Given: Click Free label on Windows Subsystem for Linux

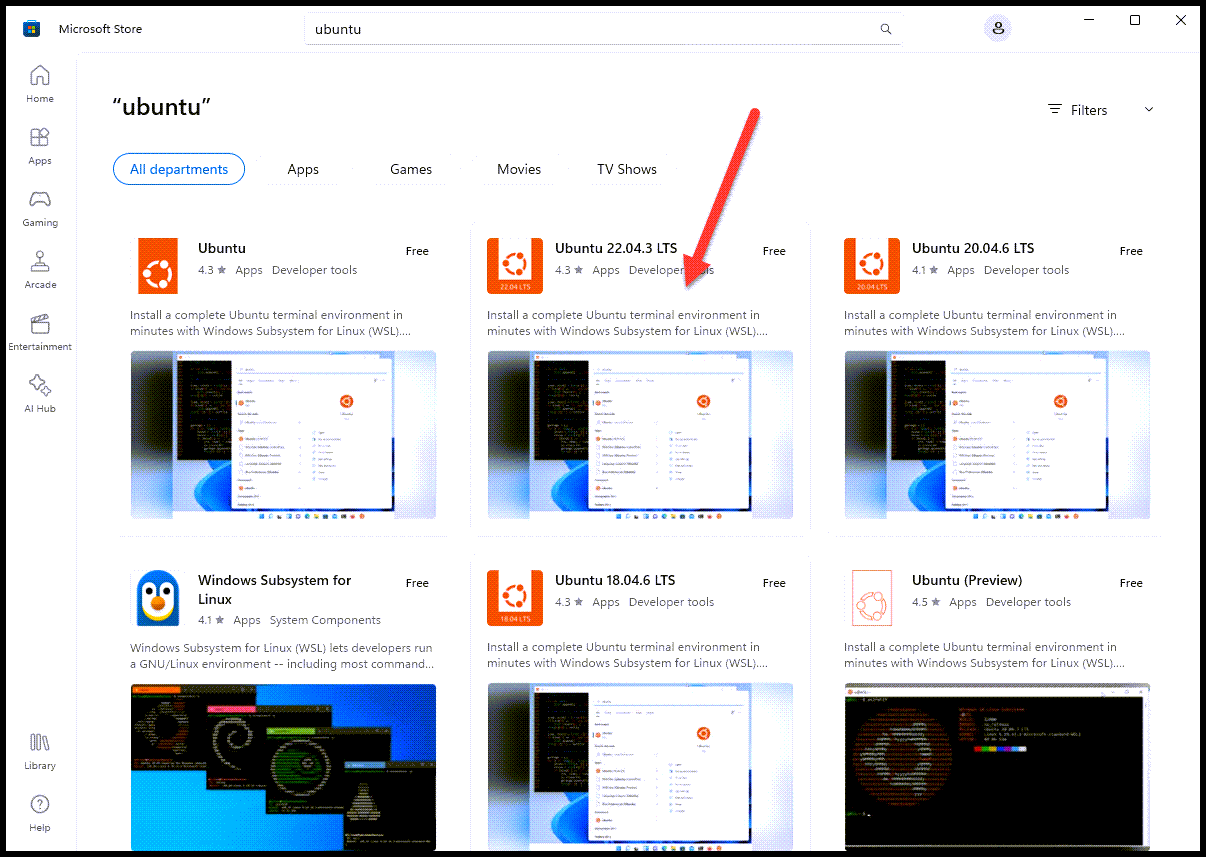Looking at the screenshot, I should pos(417,583).
